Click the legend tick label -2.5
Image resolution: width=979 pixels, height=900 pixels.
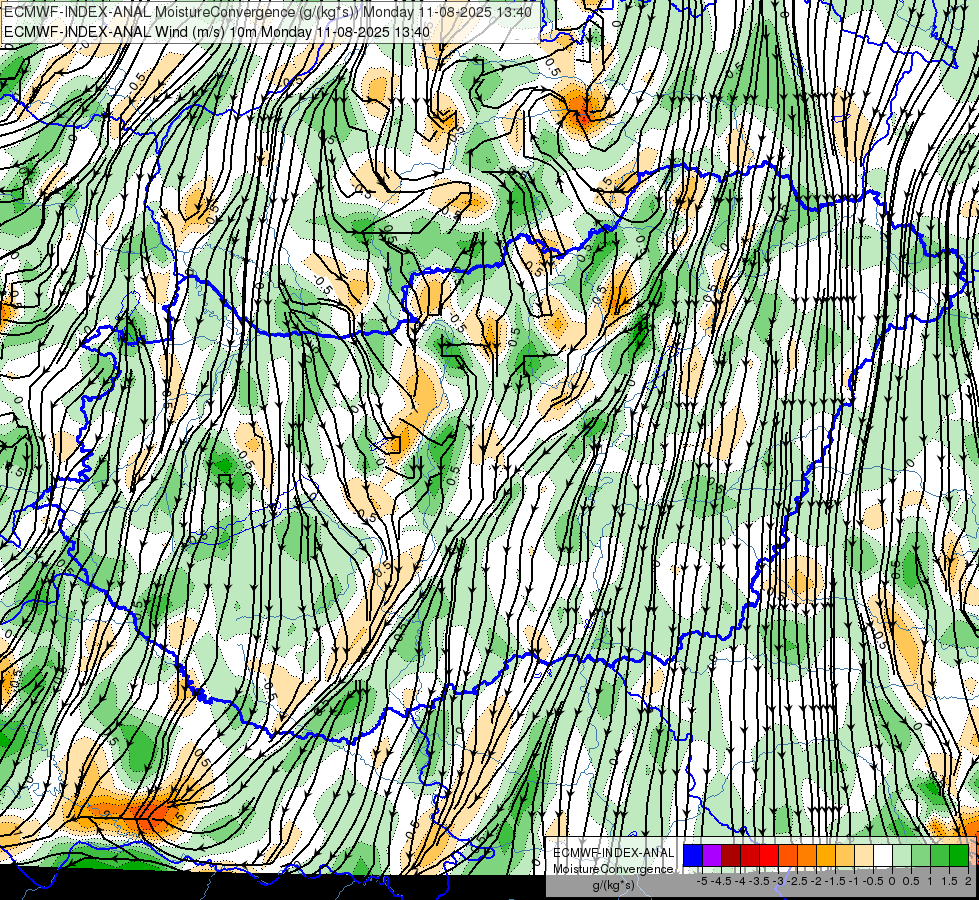[797, 881]
